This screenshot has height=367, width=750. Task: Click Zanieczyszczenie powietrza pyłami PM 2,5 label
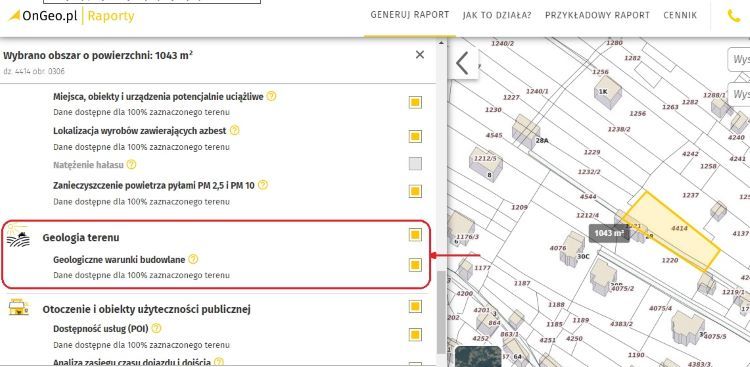(154, 185)
